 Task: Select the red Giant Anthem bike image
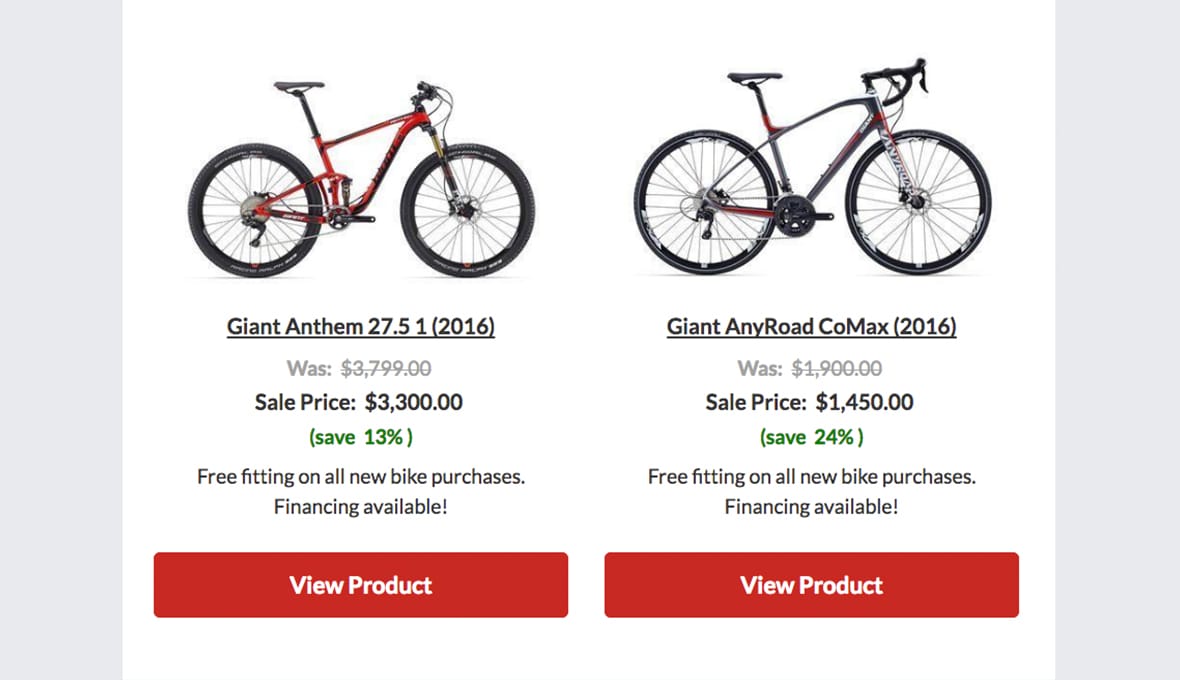click(x=360, y=170)
